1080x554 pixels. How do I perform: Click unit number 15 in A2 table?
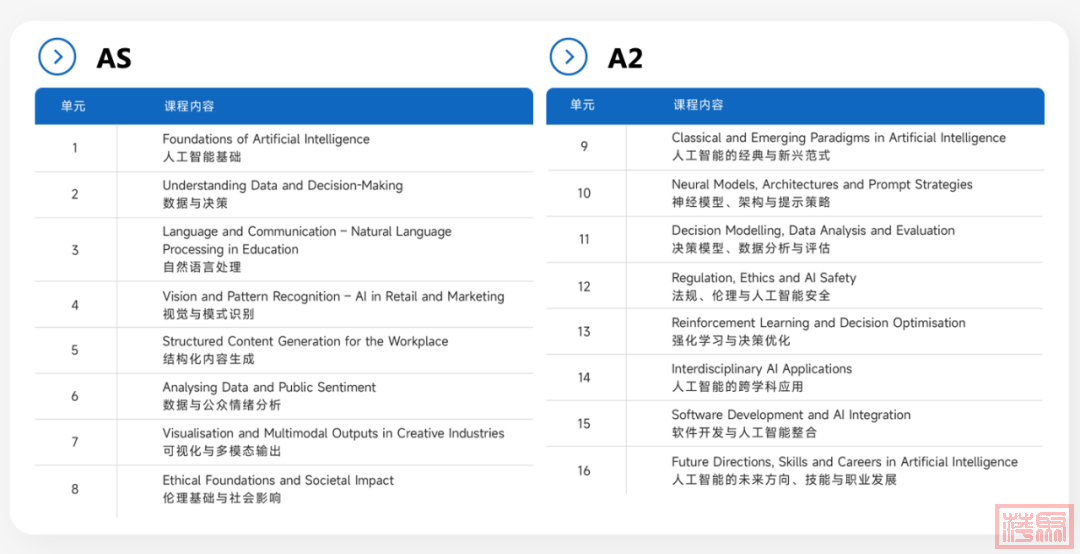point(584,424)
